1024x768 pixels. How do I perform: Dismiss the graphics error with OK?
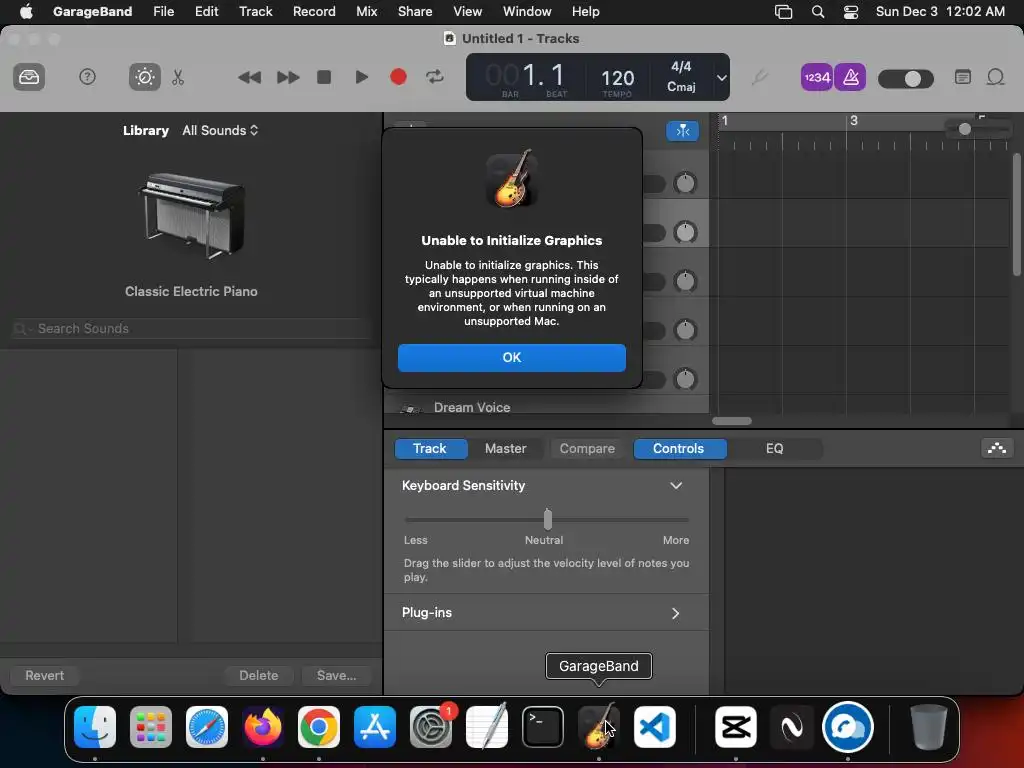(511, 358)
